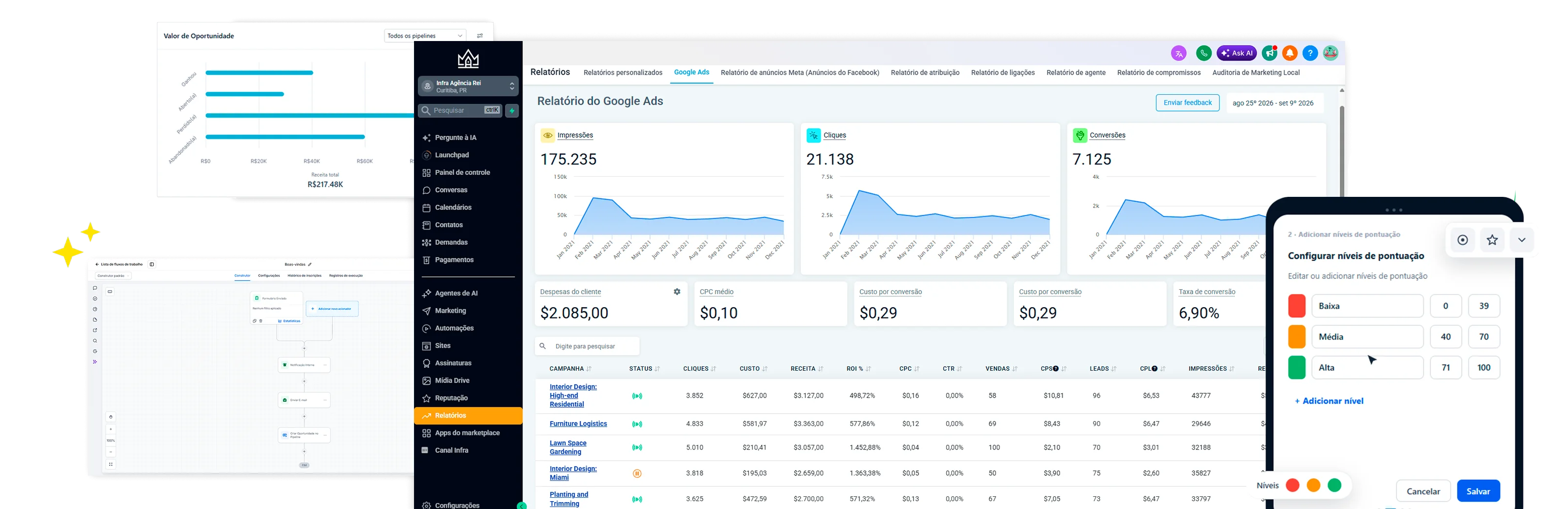The height and width of the screenshot is (509, 1568).
Task: Open the Furniture Logistics campaign link
Action: pos(578,424)
